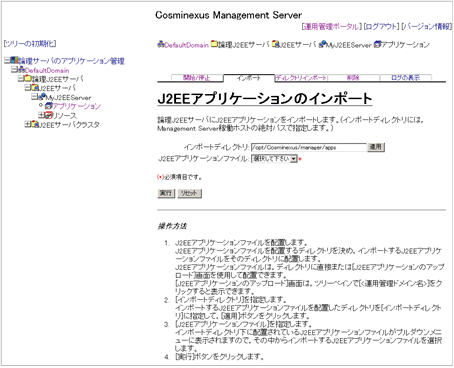Select DefaultDomain in the tree

[x=47, y=70]
